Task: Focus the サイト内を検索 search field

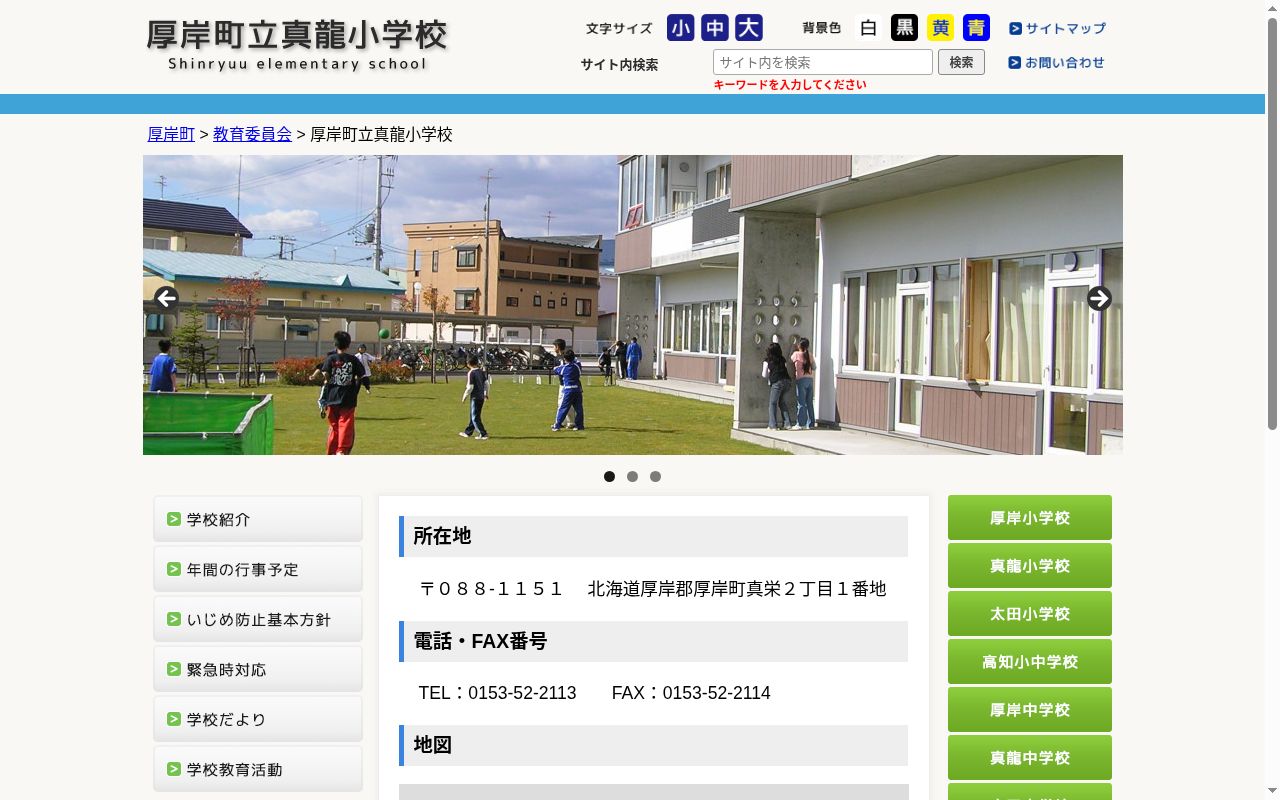Action: click(x=823, y=62)
